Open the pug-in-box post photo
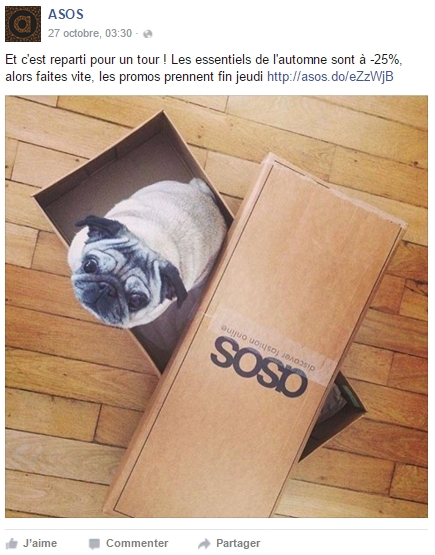The height and width of the screenshot is (555, 435). point(216,307)
